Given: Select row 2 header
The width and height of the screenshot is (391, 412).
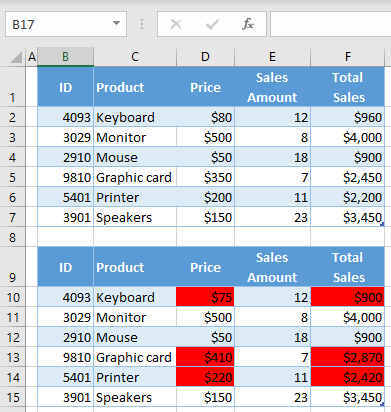Looking at the screenshot, I should (13, 117).
